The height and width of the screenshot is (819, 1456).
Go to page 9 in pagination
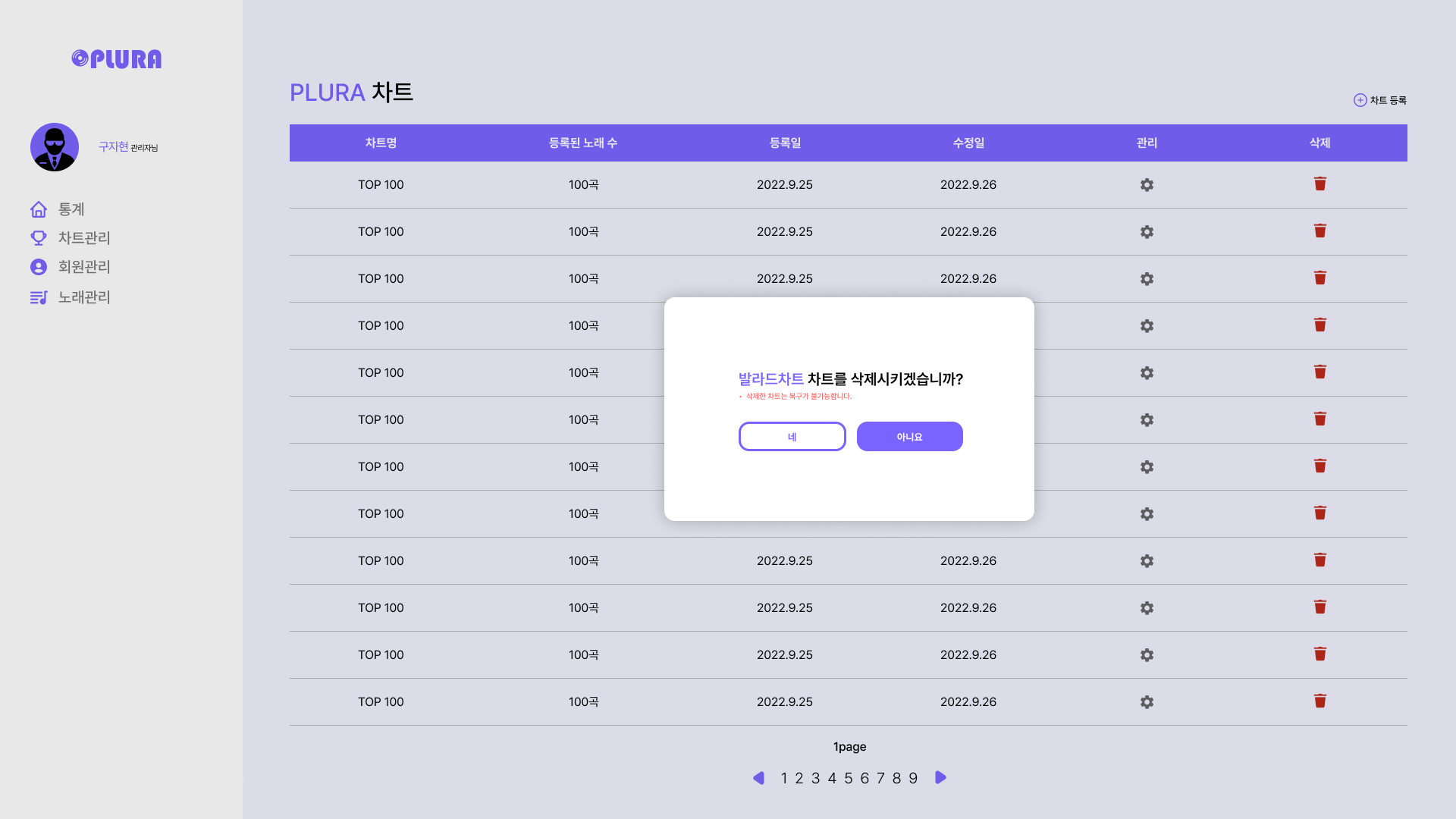point(913,779)
